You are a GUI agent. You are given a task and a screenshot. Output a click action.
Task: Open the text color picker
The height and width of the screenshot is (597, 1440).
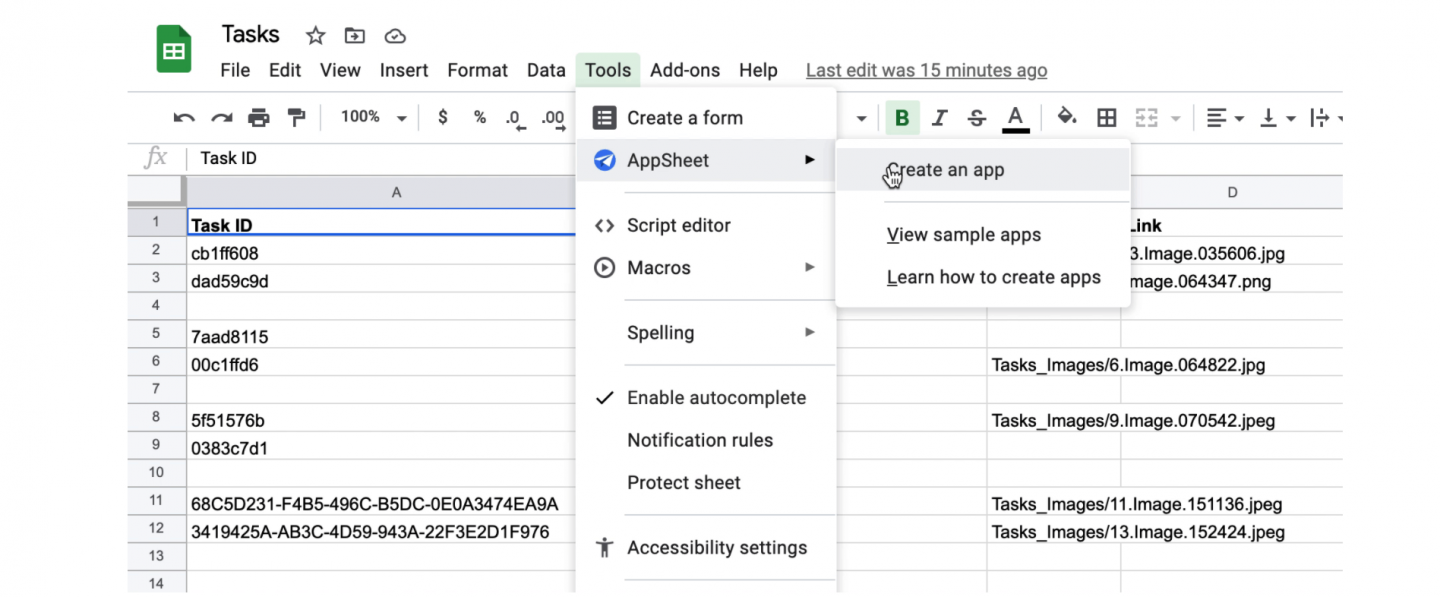pos(1016,117)
